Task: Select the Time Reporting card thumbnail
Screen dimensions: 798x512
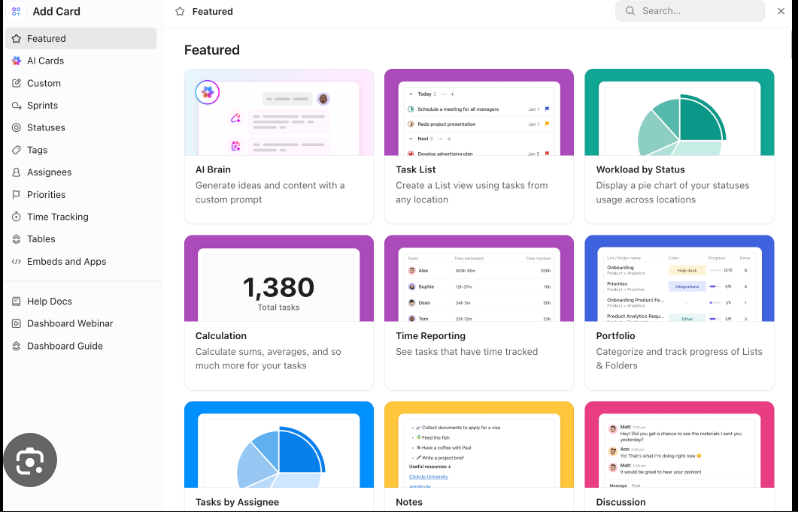Action: [479, 278]
